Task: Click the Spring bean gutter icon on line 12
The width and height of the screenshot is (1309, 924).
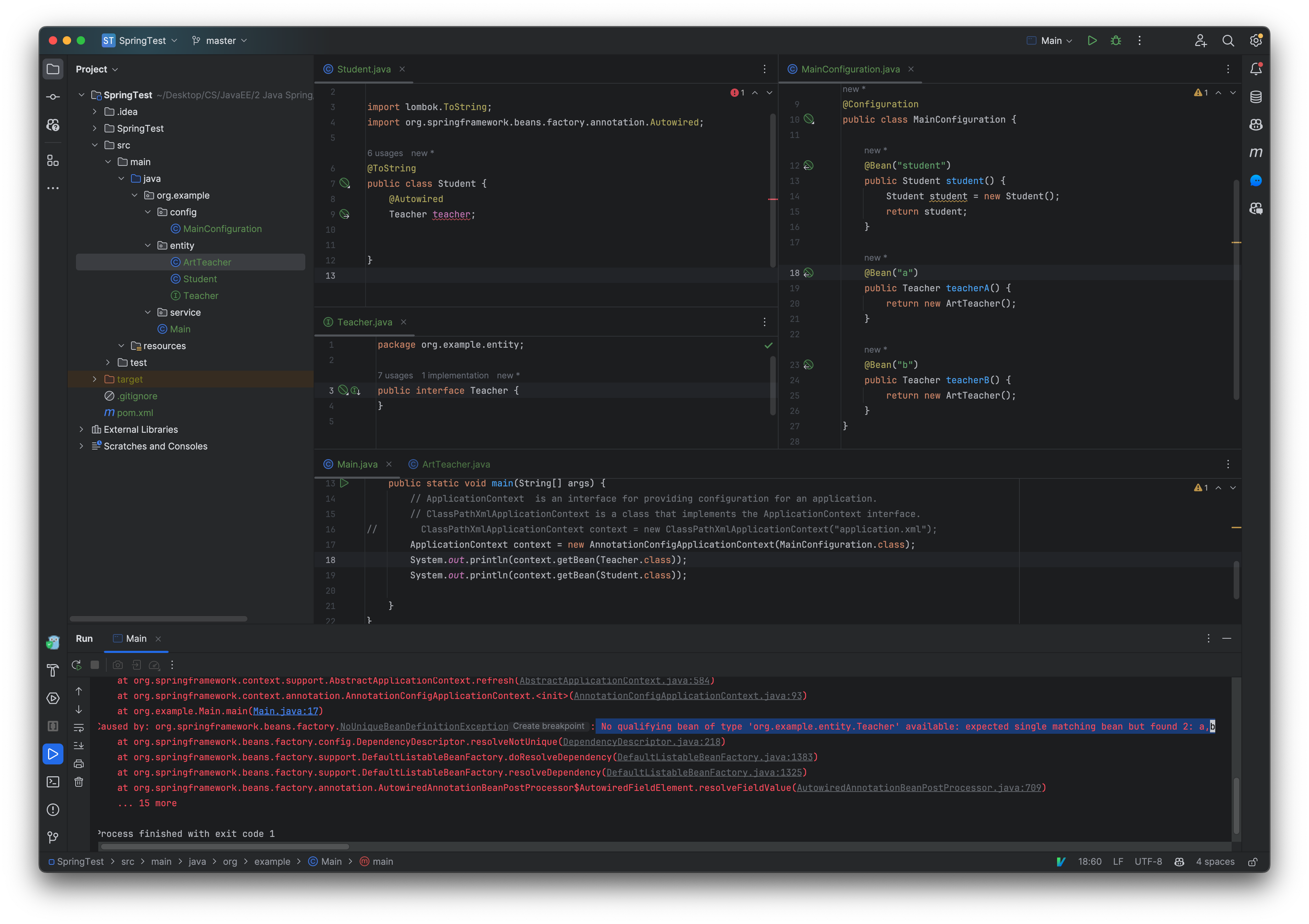Action: (x=809, y=165)
